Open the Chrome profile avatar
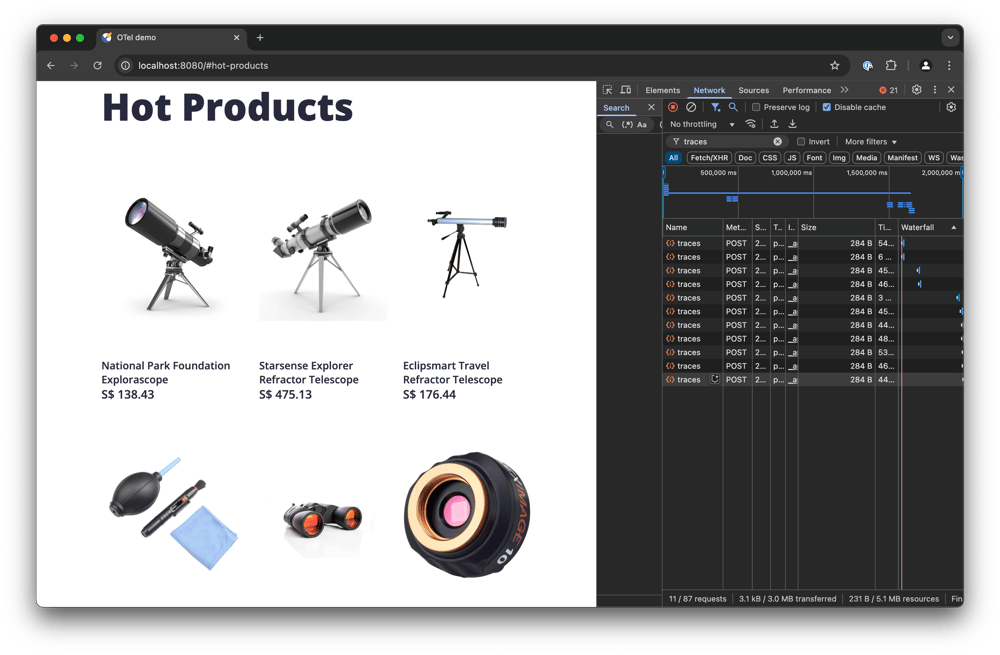Screen dimensions: 1000x655 (x=925, y=65)
